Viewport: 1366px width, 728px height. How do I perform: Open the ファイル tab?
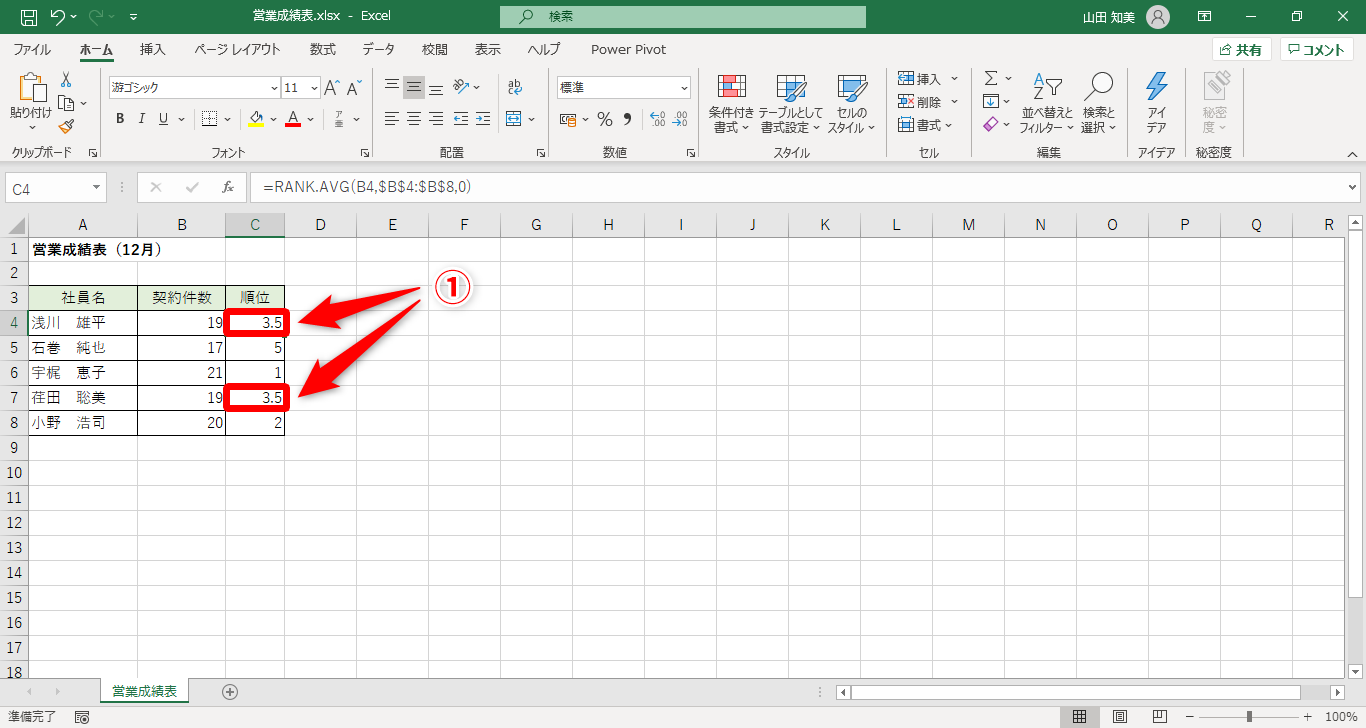(32, 49)
